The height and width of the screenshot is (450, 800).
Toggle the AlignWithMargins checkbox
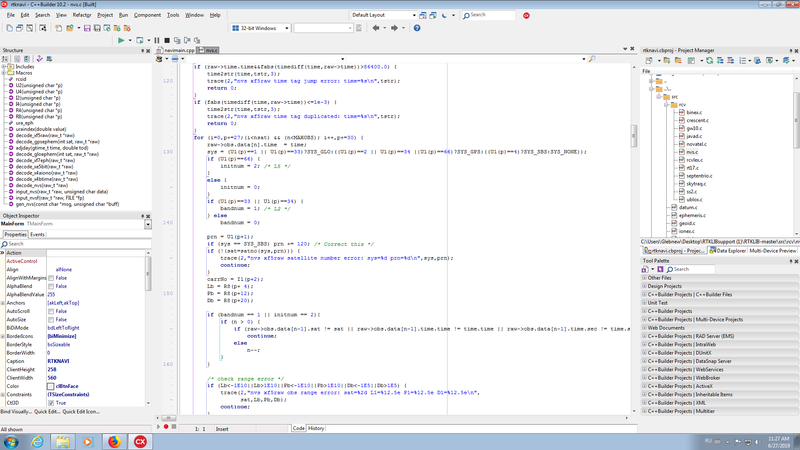50,277
